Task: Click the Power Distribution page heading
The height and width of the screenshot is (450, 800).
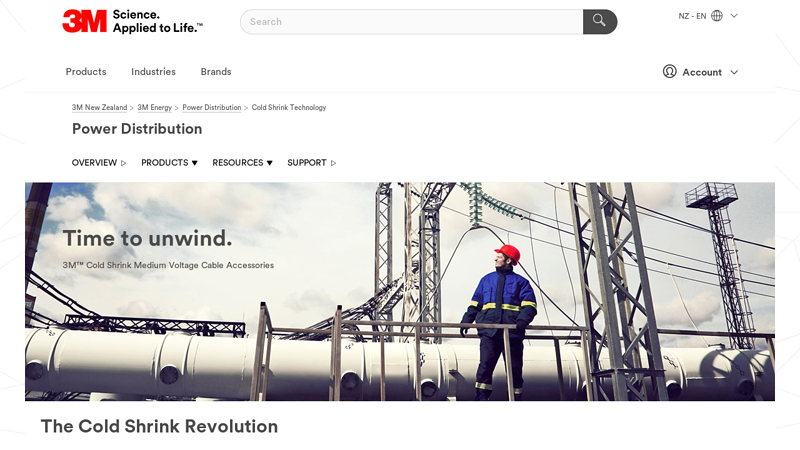Action: point(137,129)
